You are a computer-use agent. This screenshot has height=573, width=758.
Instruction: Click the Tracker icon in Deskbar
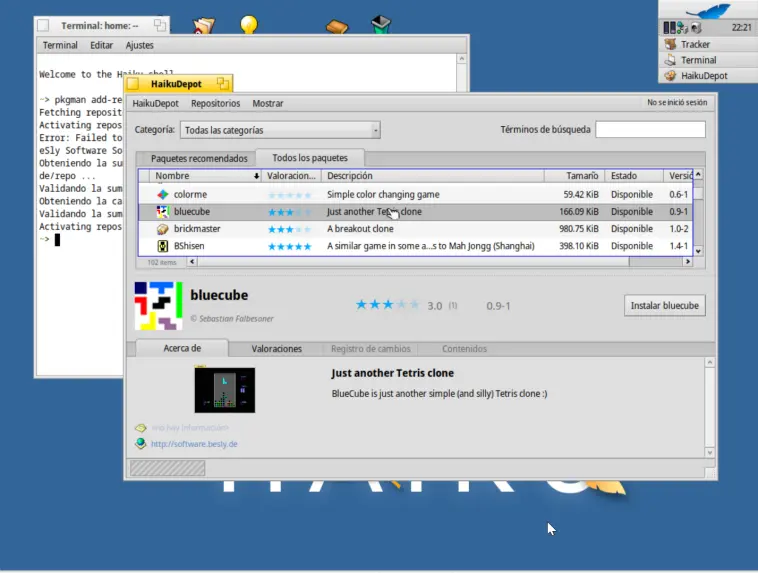(x=670, y=44)
